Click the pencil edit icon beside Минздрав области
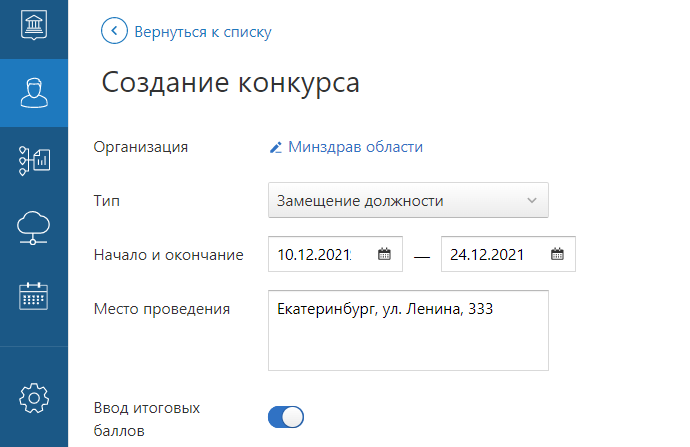The height and width of the screenshot is (447, 690). click(x=275, y=147)
